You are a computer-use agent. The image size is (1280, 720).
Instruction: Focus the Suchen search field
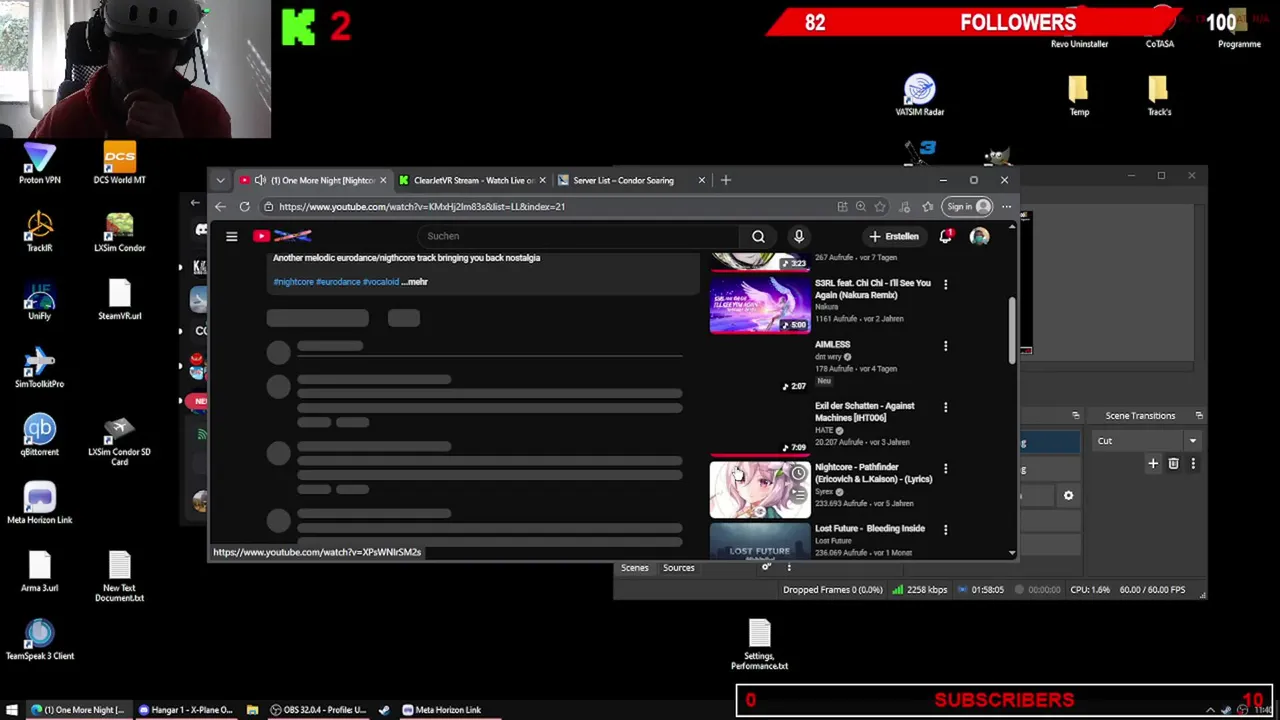(580, 236)
